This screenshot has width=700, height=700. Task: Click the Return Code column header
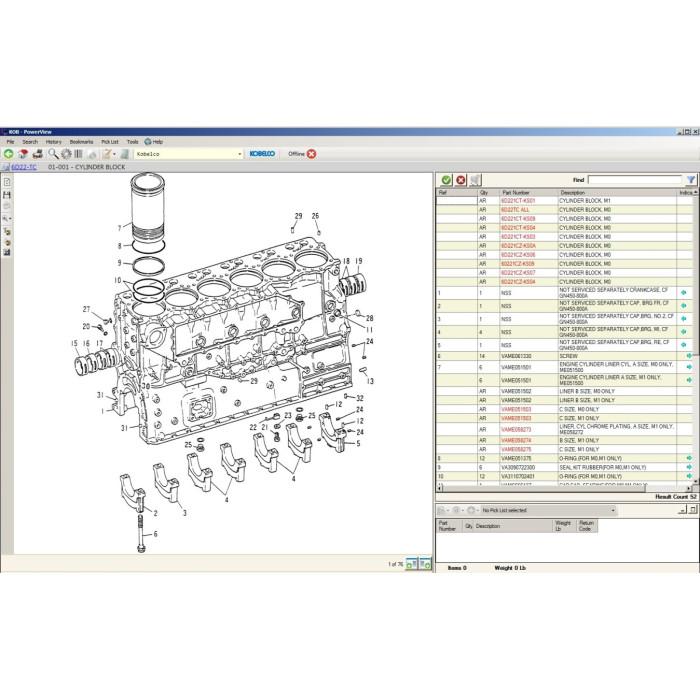click(587, 526)
